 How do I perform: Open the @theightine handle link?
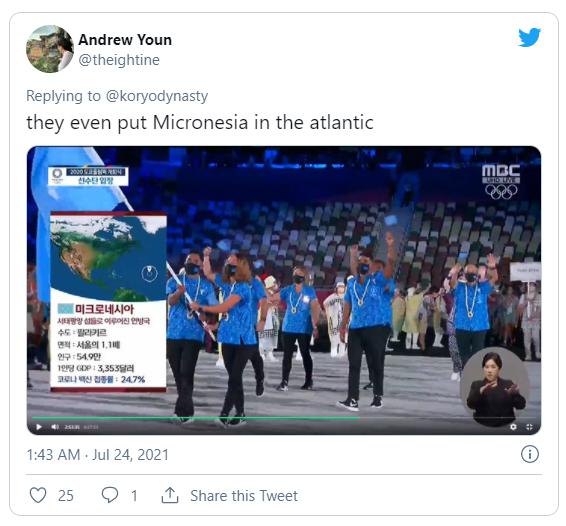(119, 60)
